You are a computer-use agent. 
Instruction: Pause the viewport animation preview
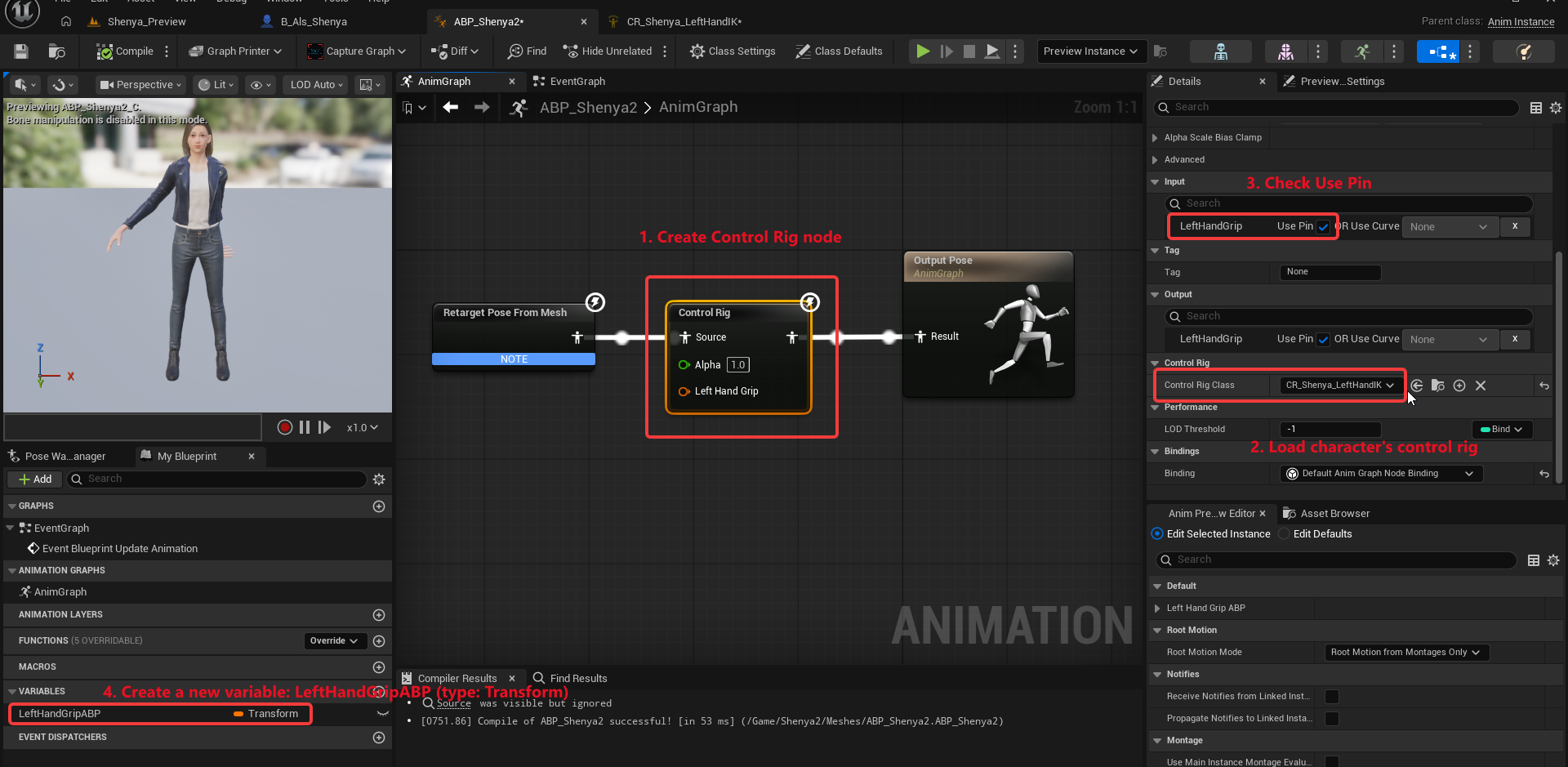point(305,427)
